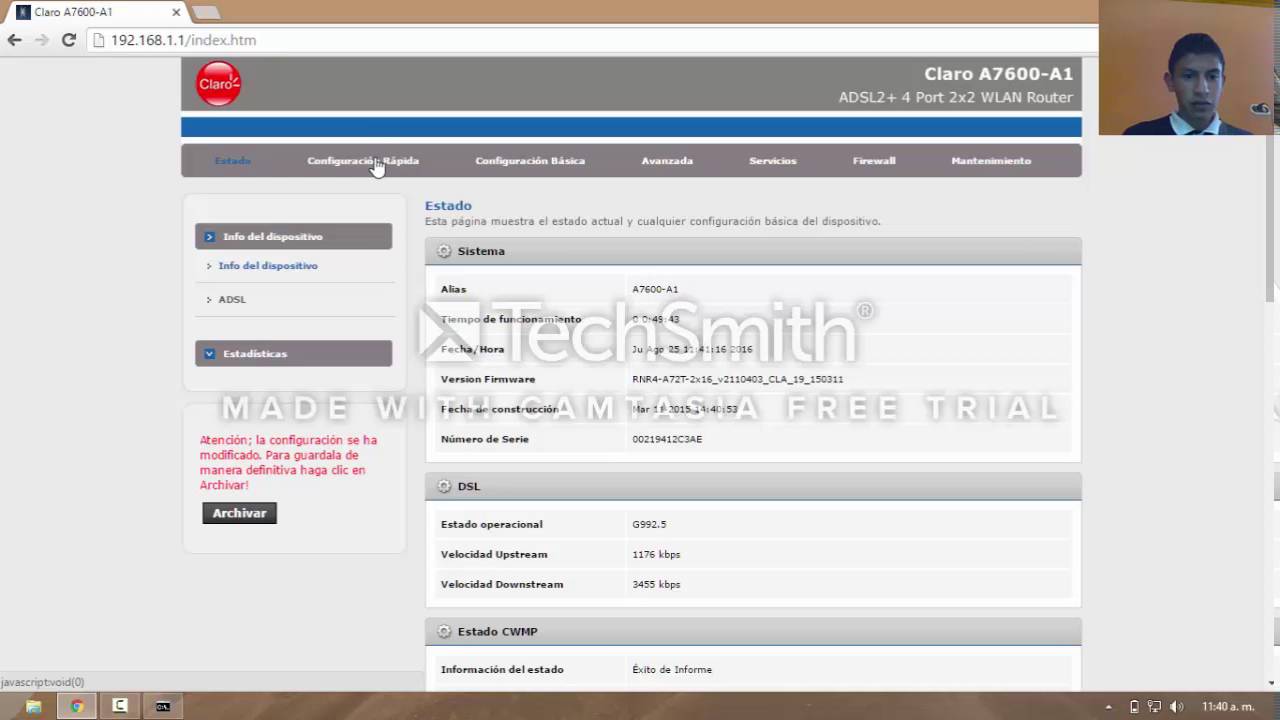The height and width of the screenshot is (720, 1280).
Task: Open the Mantenimiento tab
Action: coord(991,161)
